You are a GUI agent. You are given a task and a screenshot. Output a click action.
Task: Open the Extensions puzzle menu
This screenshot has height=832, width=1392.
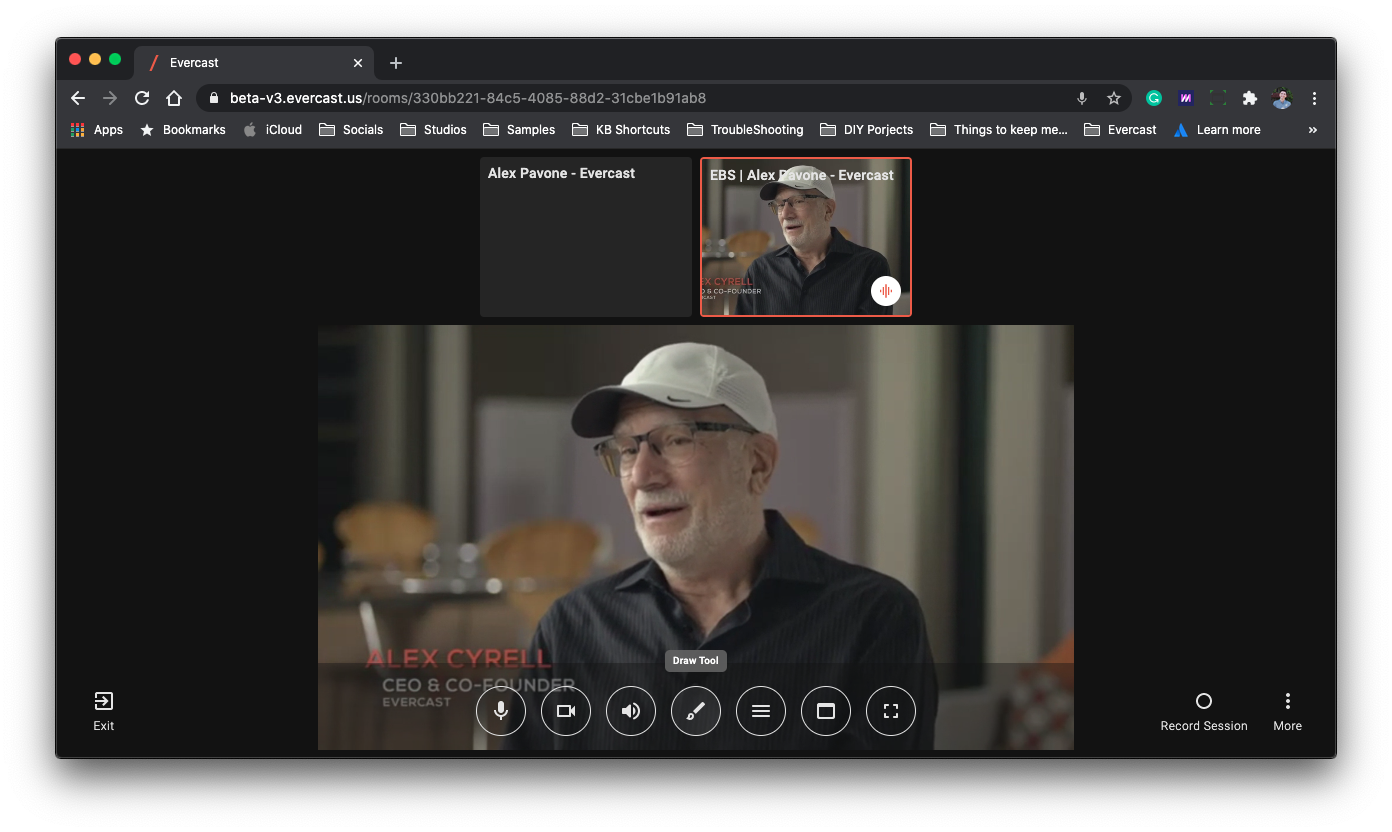(x=1250, y=98)
